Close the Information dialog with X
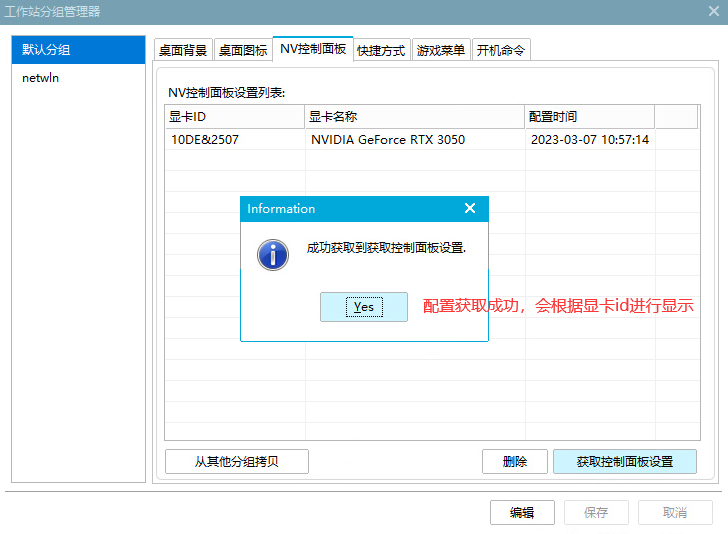This screenshot has height=534, width=728. [470, 208]
